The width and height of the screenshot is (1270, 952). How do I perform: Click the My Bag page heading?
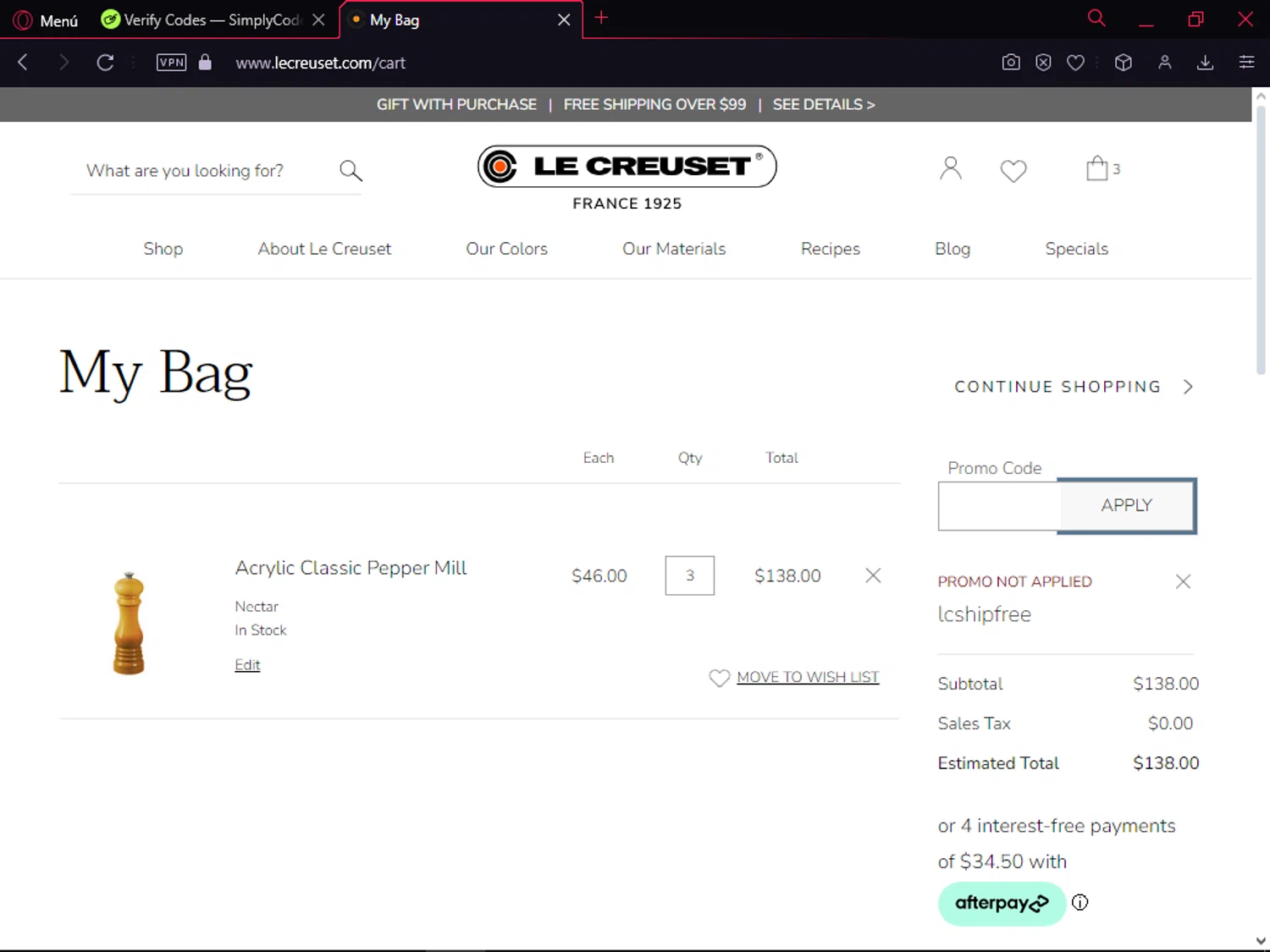(156, 372)
